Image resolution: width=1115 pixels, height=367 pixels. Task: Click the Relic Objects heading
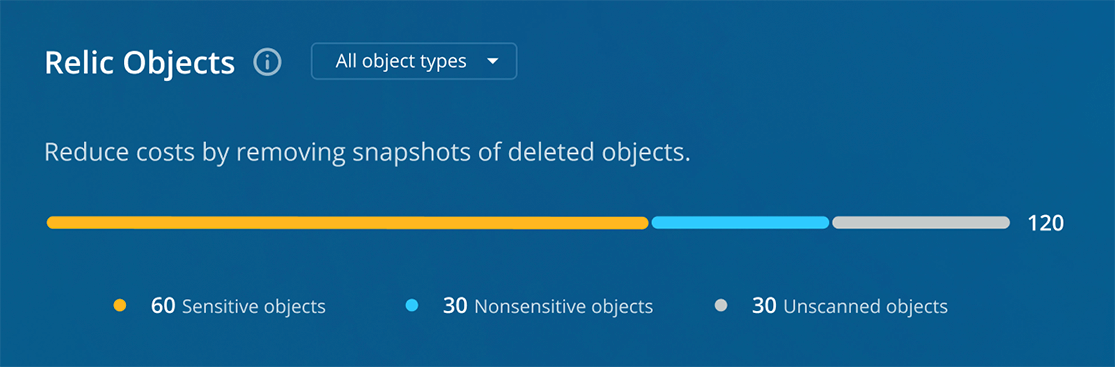(139, 63)
